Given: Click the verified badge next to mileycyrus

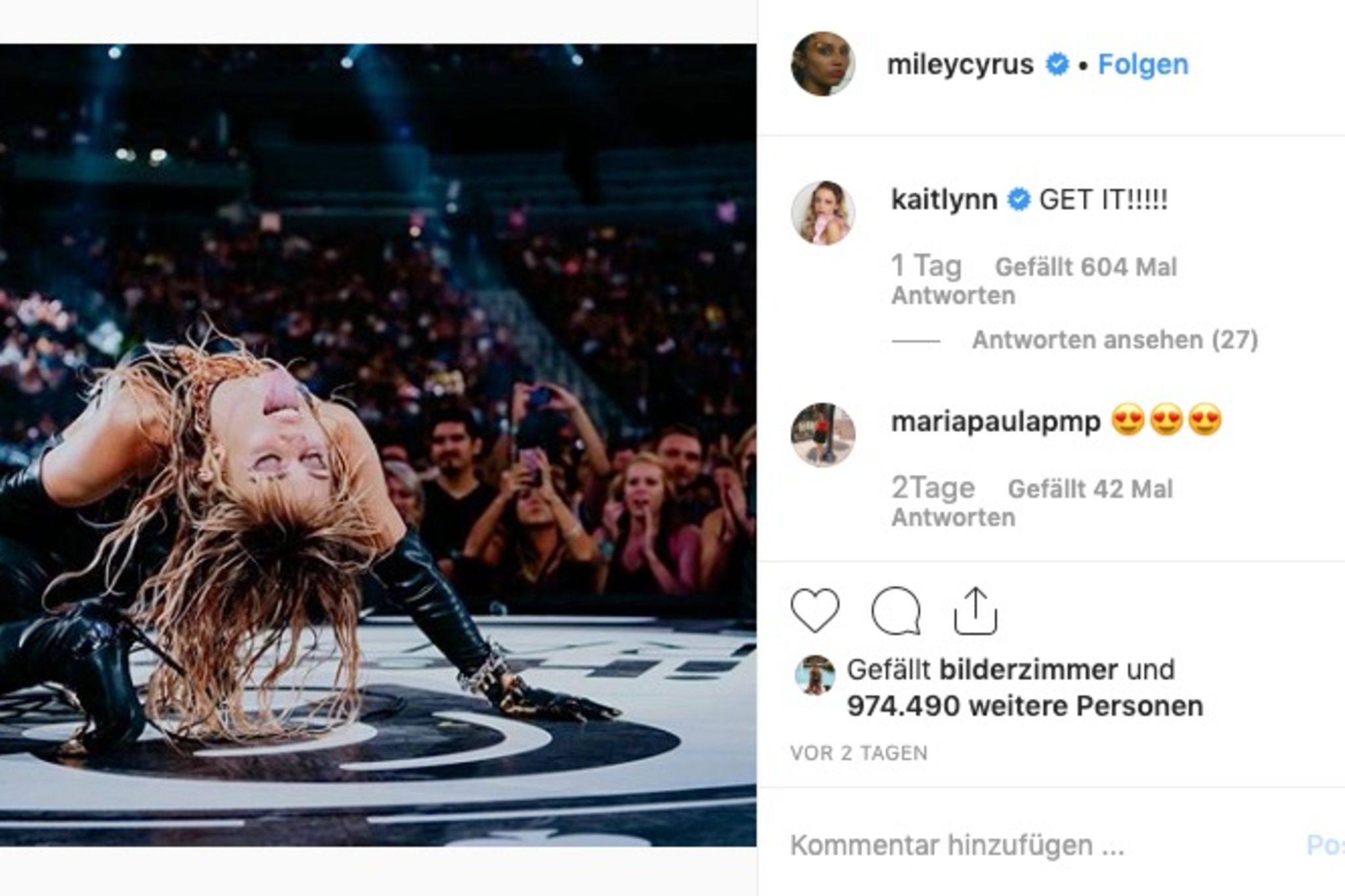Looking at the screenshot, I should pyautogui.click(x=1057, y=64).
